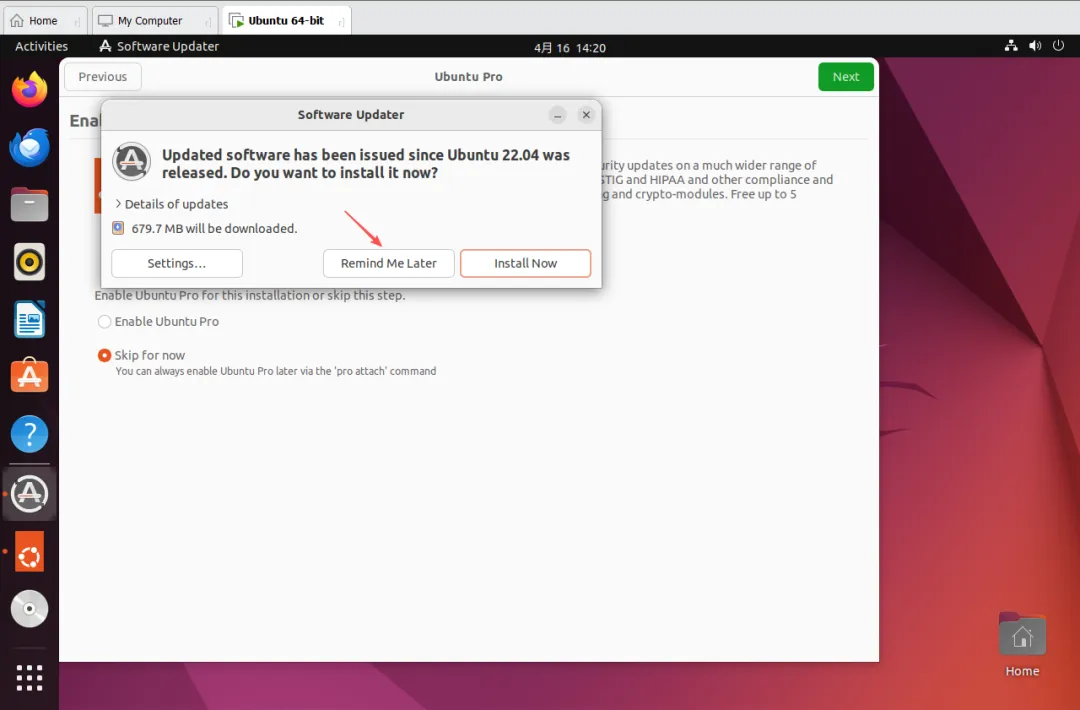Select Enable Ubuntu Pro radio option
This screenshot has width=1080, height=710.
tap(105, 322)
